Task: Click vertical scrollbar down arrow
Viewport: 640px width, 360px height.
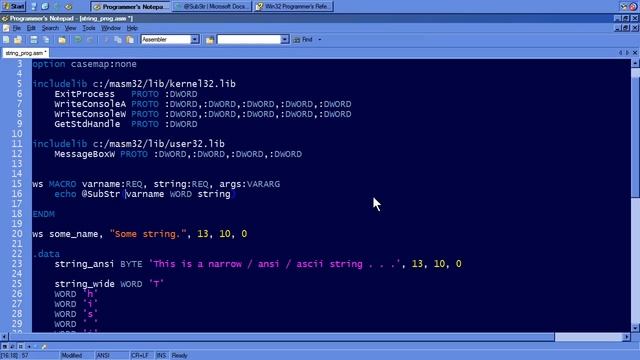Action: 635,328
